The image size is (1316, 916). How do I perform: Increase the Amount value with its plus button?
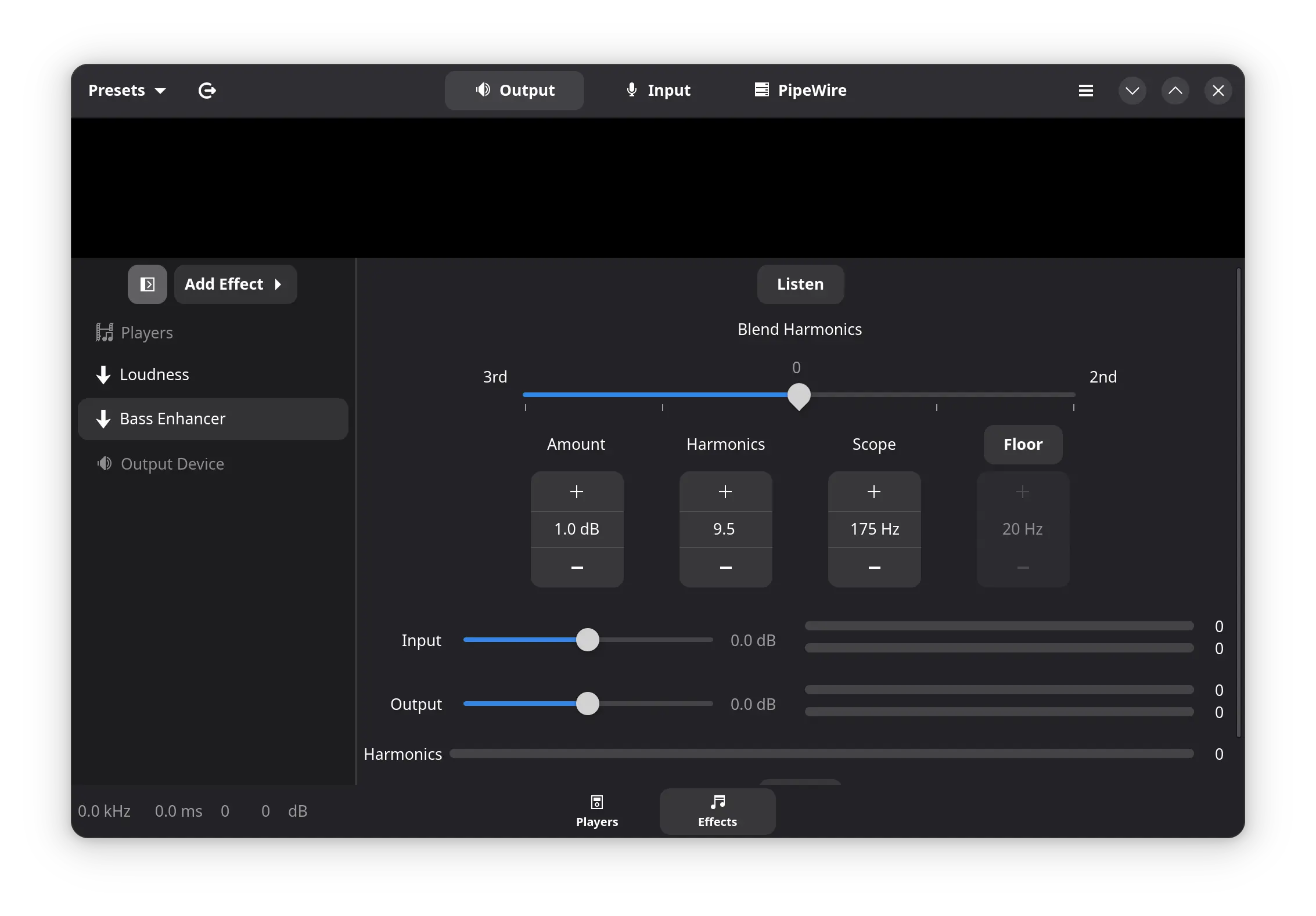(x=576, y=491)
